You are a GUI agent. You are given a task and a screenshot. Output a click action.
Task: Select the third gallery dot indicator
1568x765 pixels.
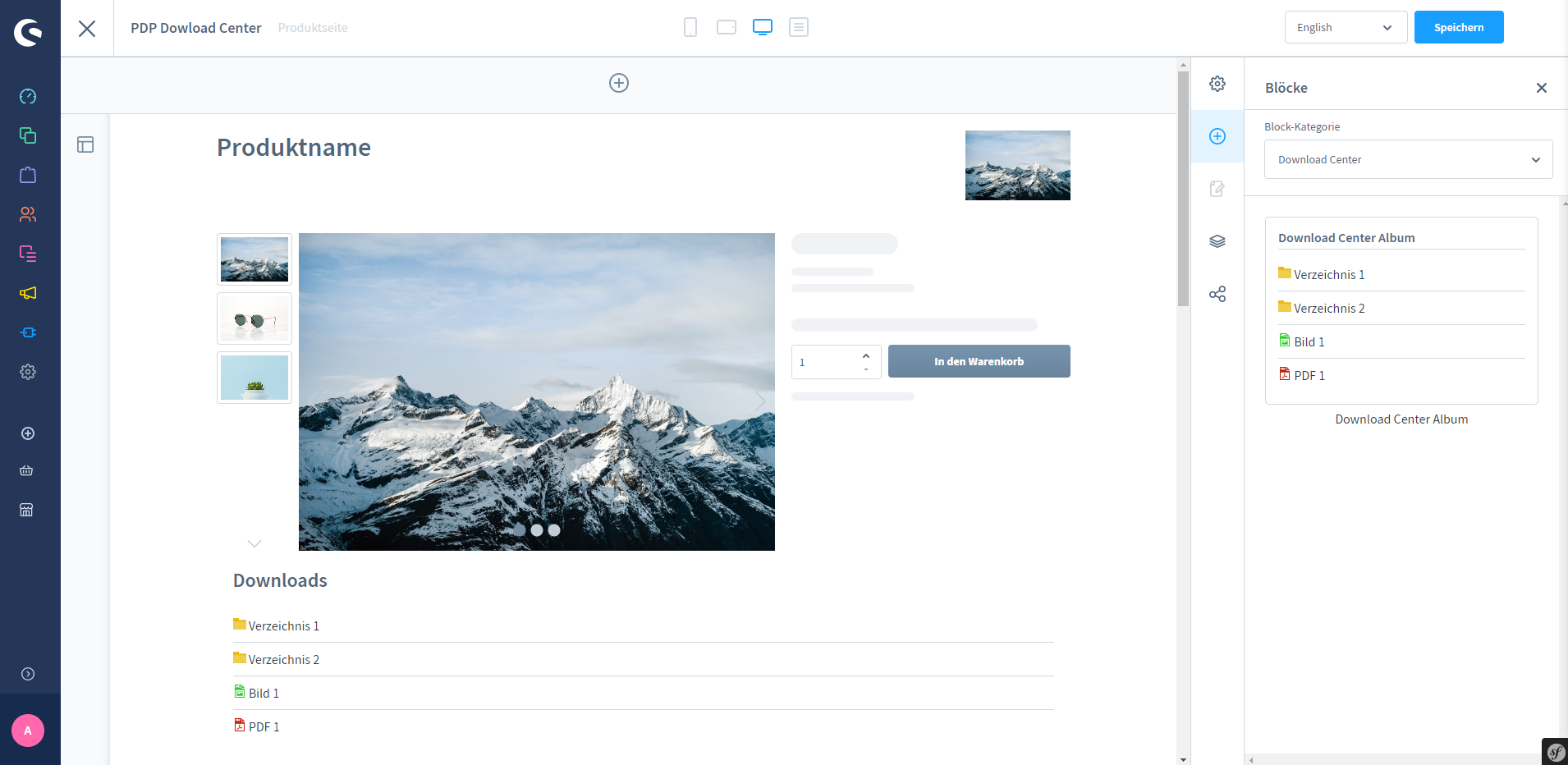[554, 530]
